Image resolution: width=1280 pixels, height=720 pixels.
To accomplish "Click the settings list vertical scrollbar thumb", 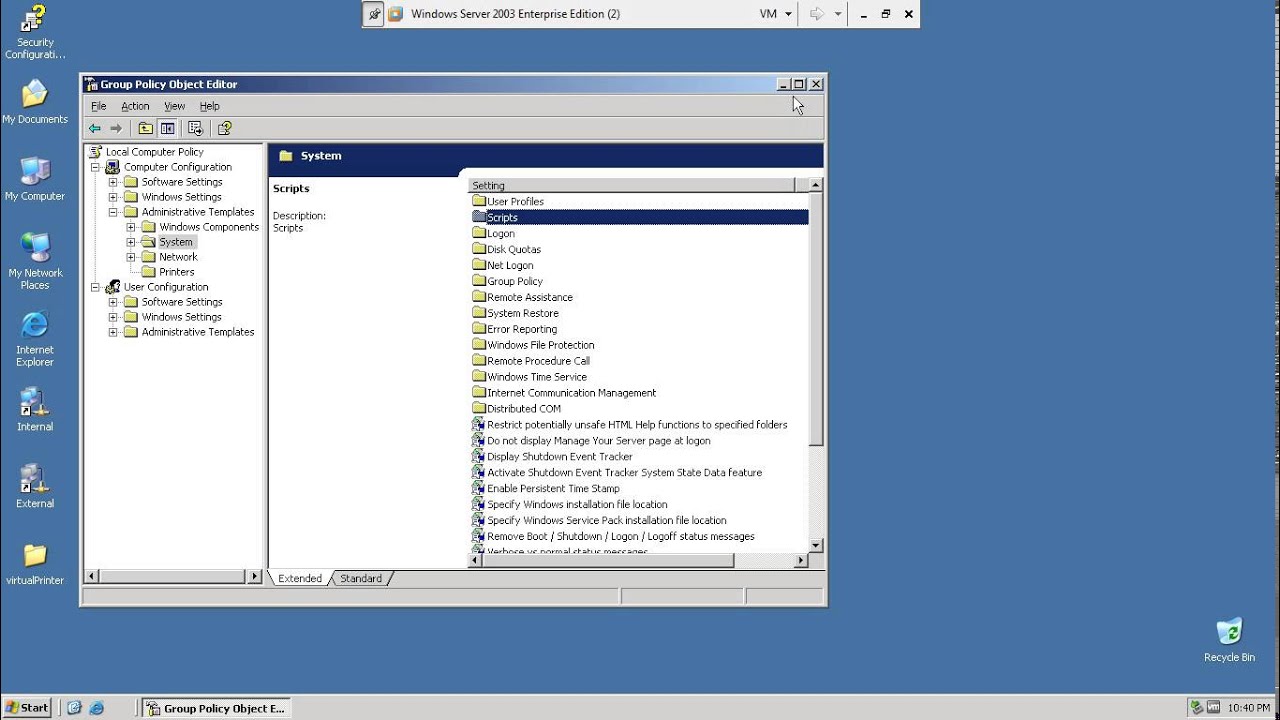I will (816, 319).
